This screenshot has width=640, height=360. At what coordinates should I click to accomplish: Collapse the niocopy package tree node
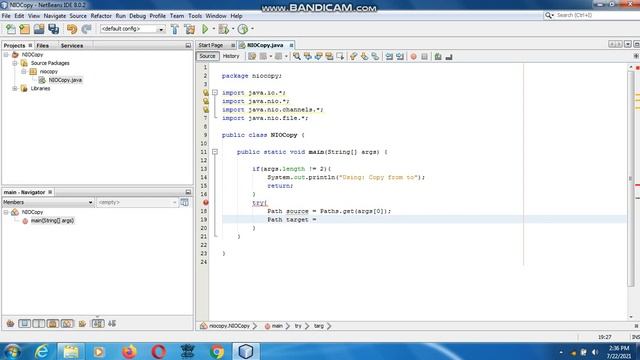click(24, 72)
